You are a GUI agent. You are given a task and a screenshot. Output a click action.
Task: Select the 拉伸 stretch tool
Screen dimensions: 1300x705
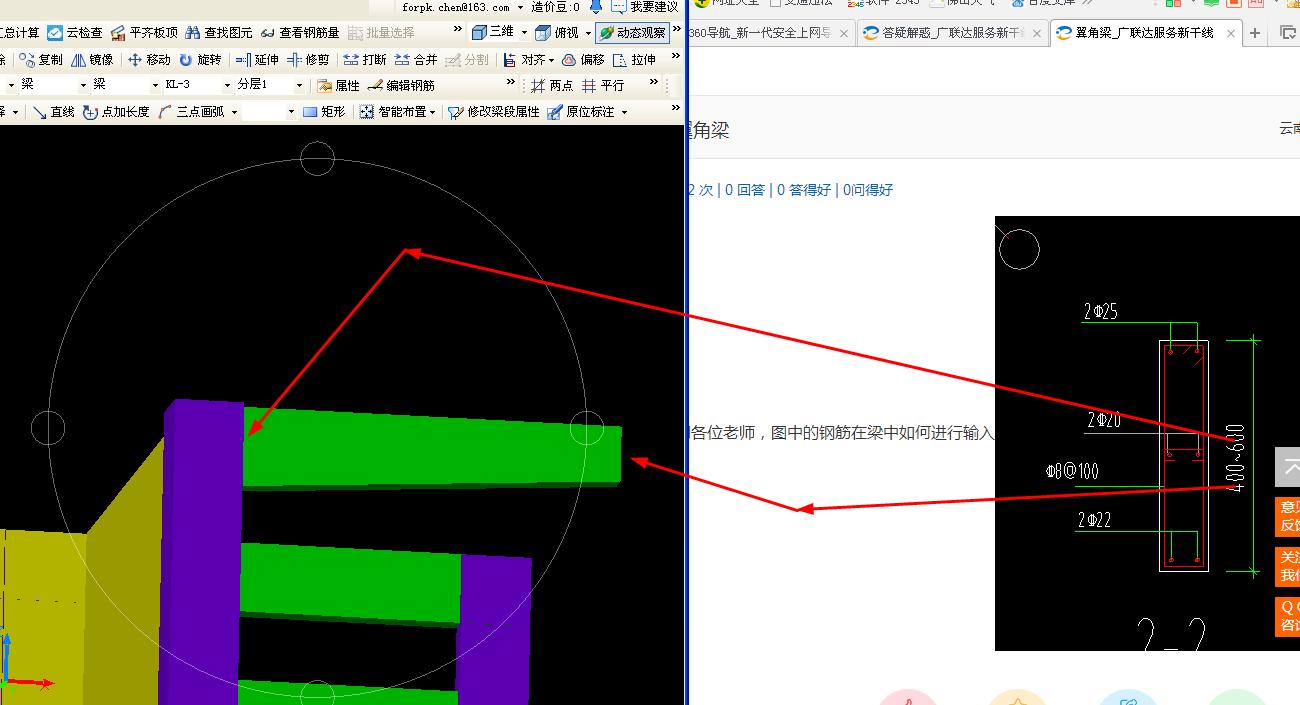pos(634,60)
